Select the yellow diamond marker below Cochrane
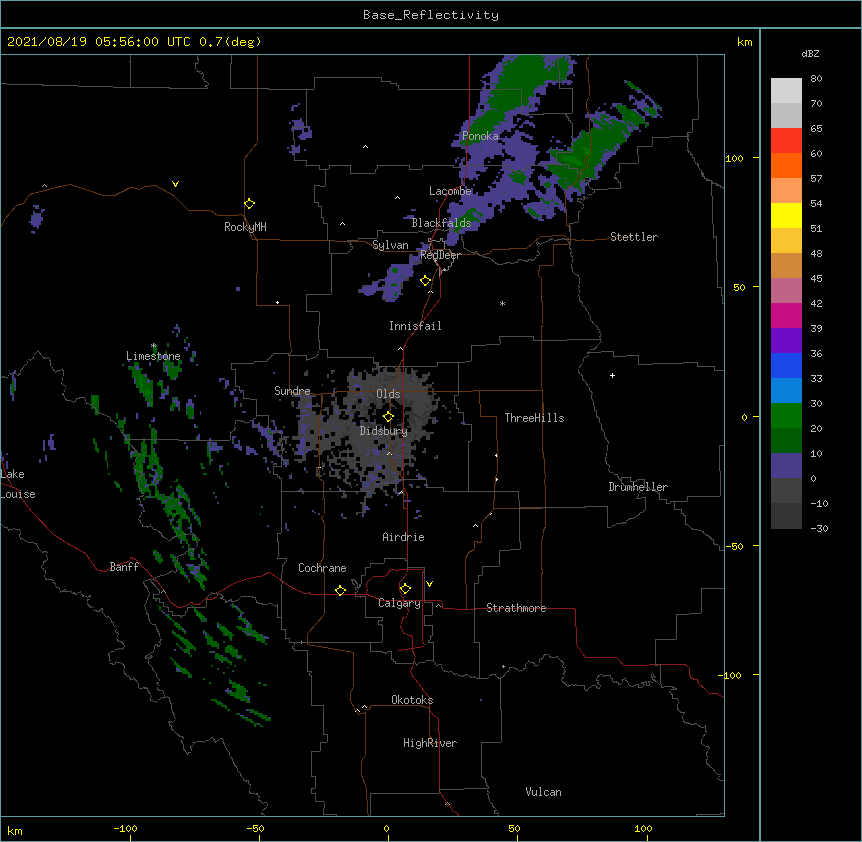Viewport: 862px width, 842px height. click(x=340, y=590)
